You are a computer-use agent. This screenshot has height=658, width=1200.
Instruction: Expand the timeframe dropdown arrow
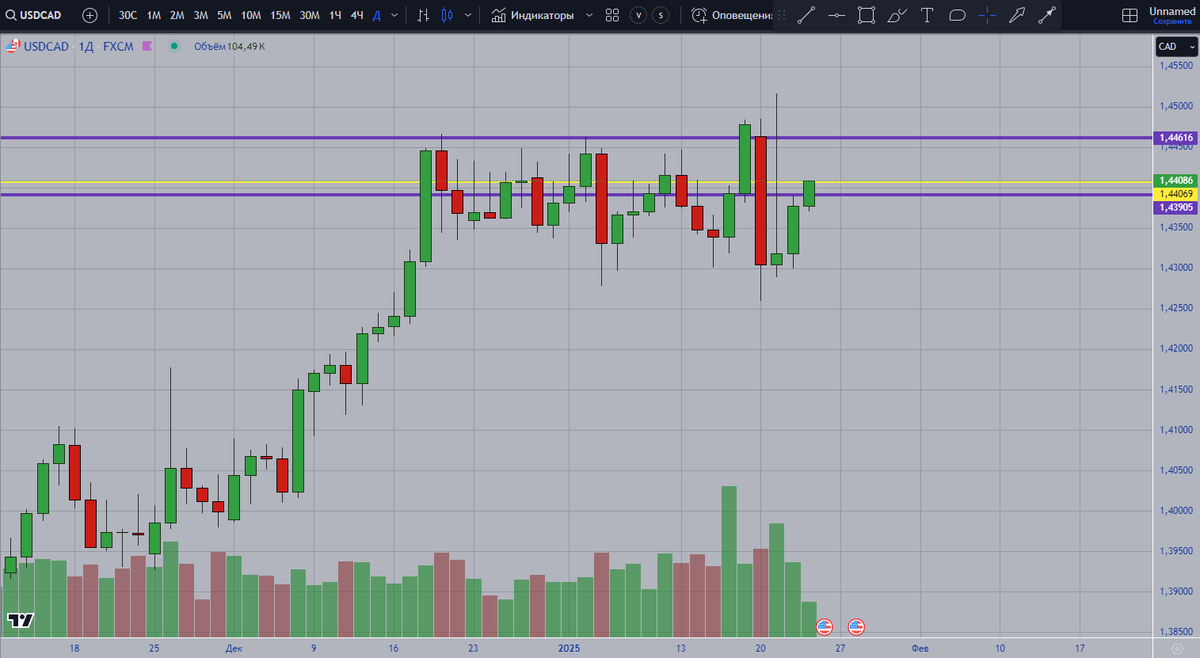(394, 15)
